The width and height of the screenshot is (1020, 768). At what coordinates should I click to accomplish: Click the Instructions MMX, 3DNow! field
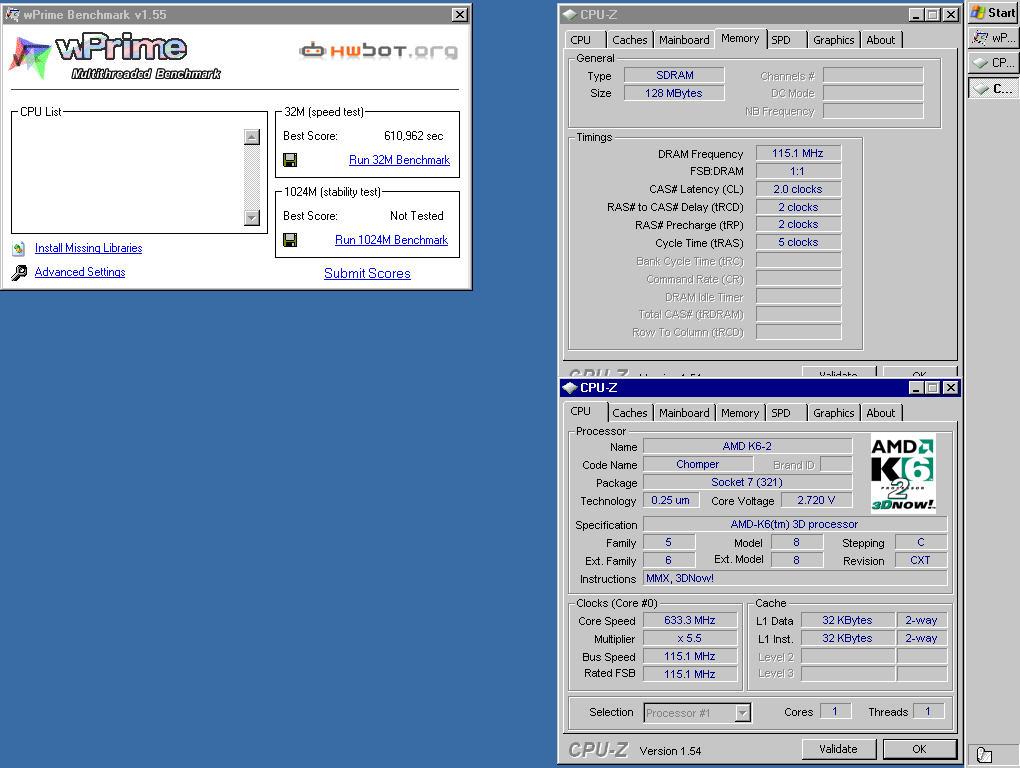click(795, 578)
